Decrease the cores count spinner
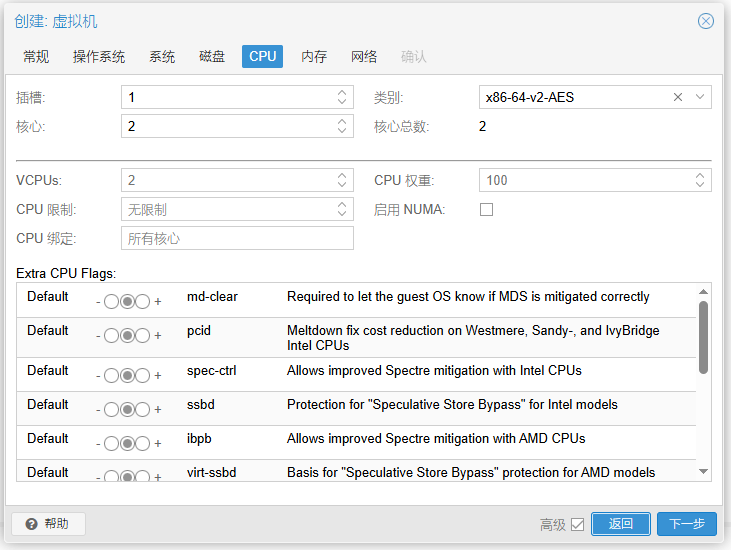This screenshot has height=550, width=731. 342,131
